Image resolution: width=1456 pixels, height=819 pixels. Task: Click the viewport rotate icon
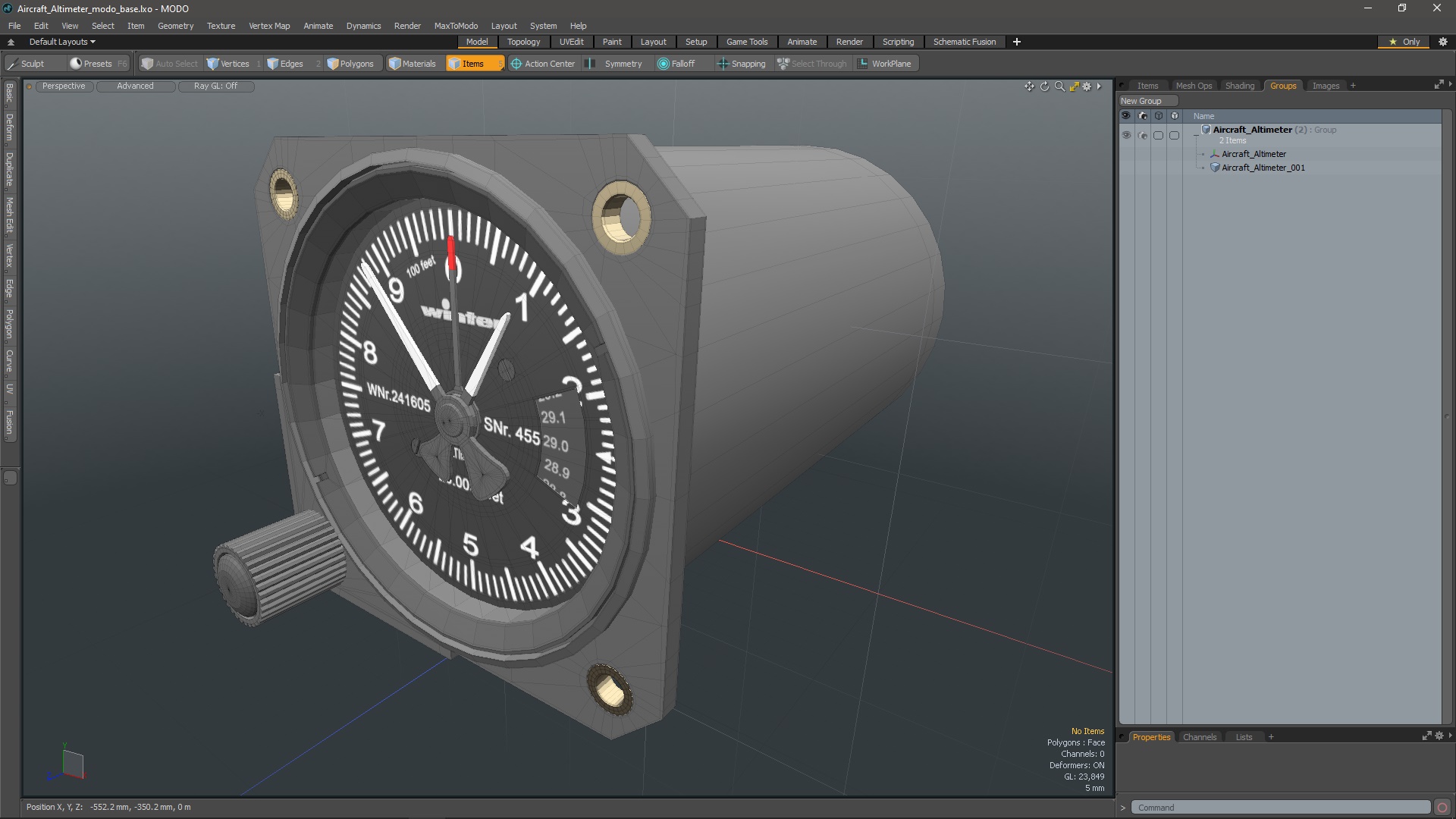[1044, 86]
